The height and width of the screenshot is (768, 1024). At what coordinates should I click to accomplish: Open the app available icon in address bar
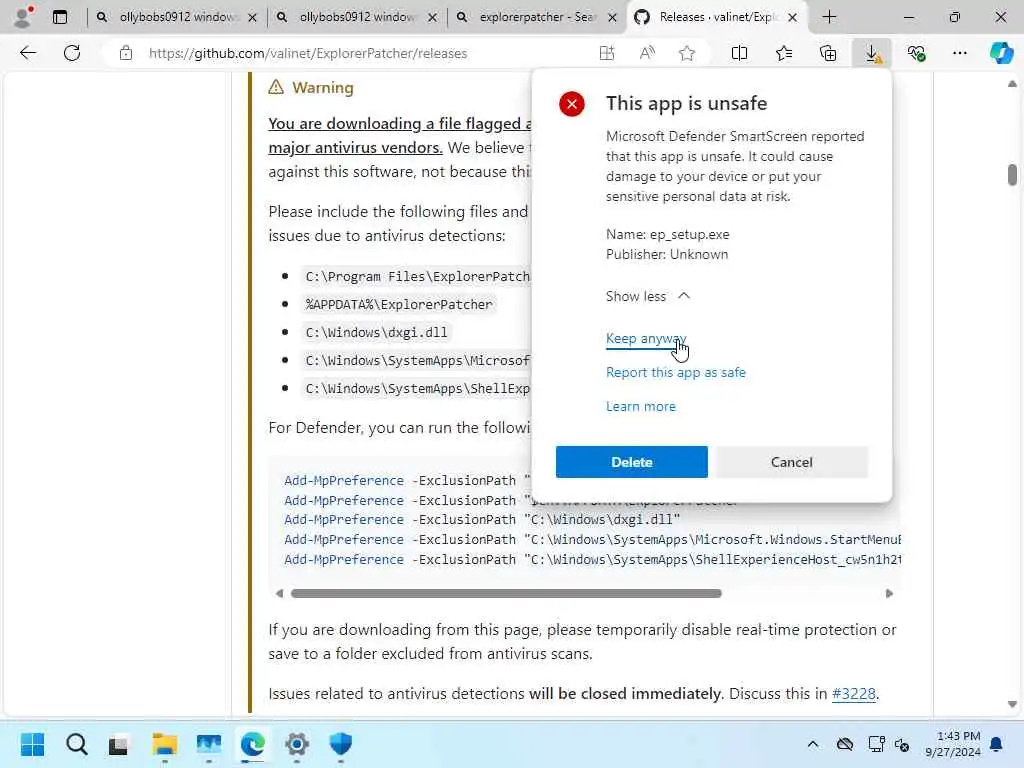(x=607, y=53)
